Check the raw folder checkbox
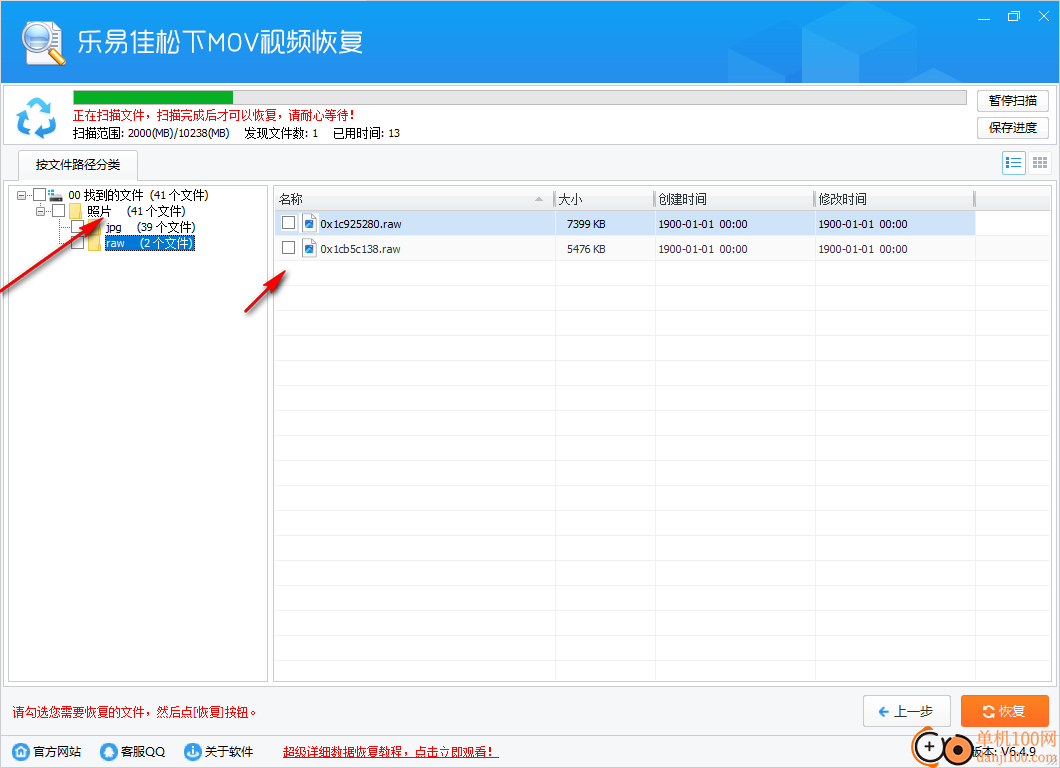The width and height of the screenshot is (1060, 768). [78, 243]
